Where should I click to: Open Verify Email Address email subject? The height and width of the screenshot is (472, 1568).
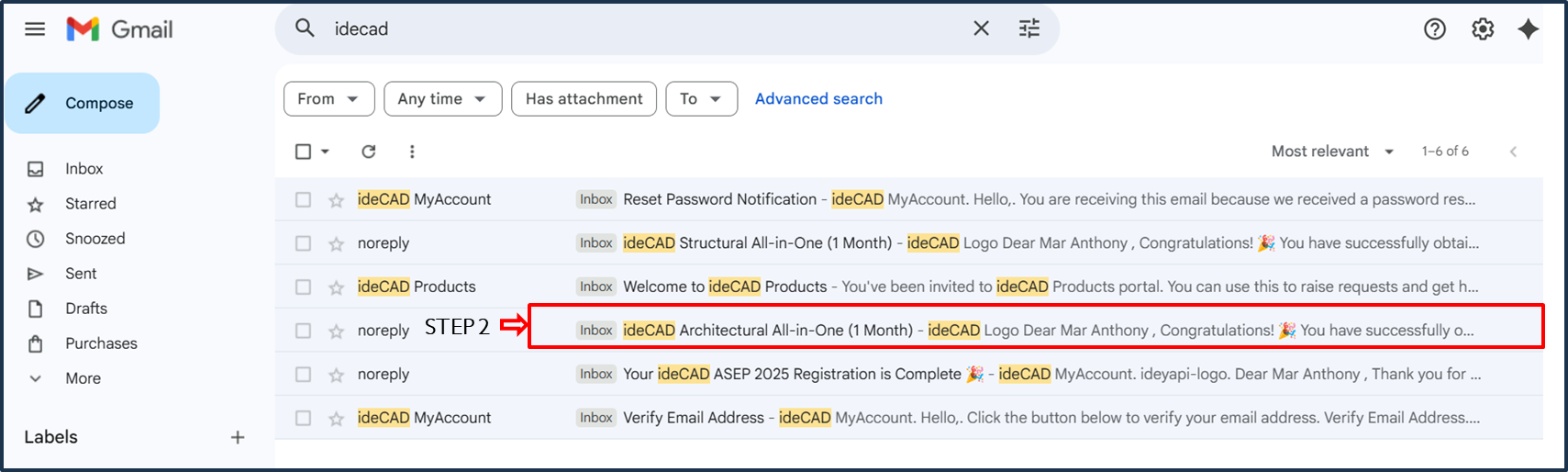pos(694,418)
